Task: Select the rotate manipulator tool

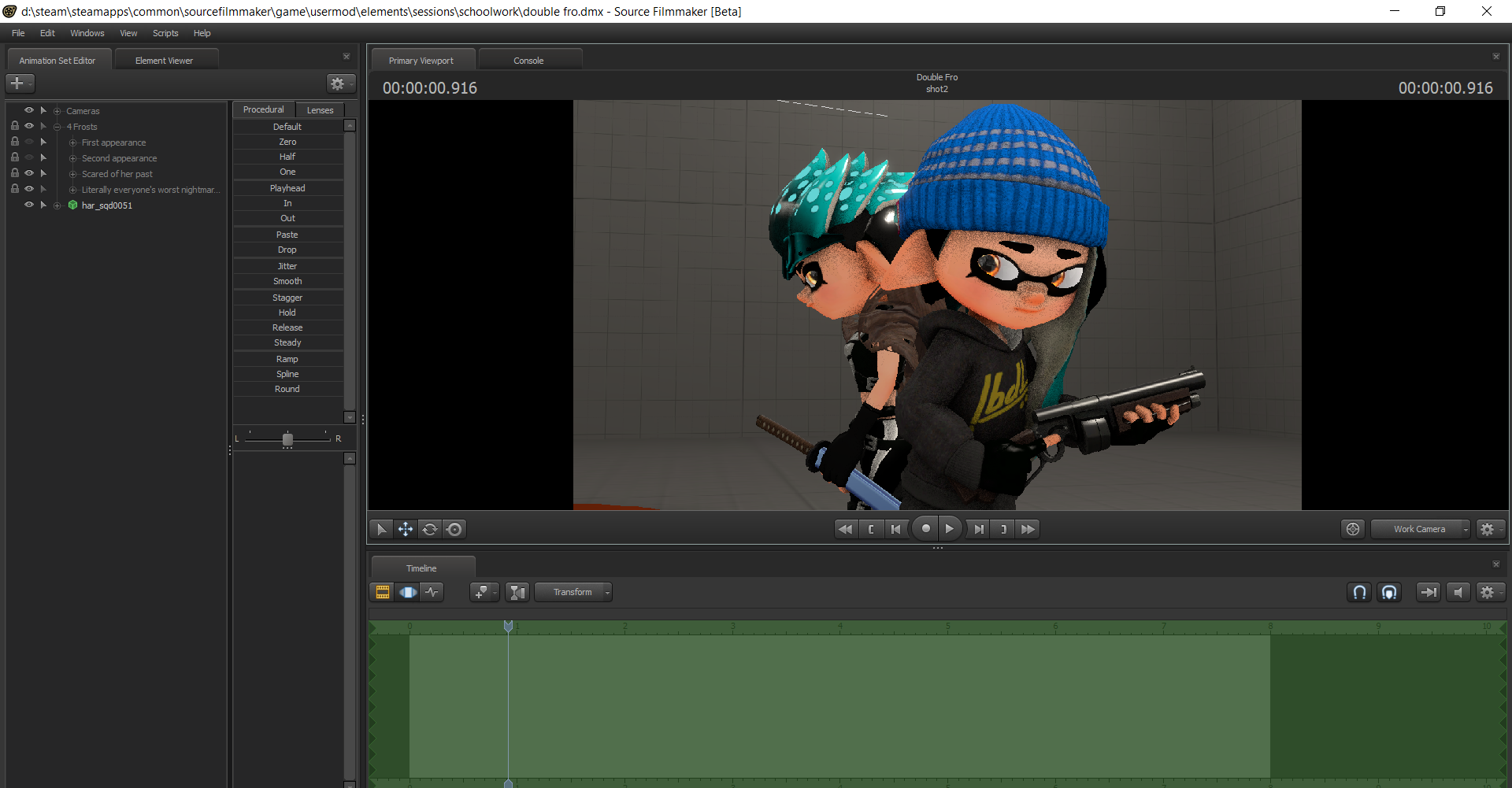Action: [x=430, y=529]
